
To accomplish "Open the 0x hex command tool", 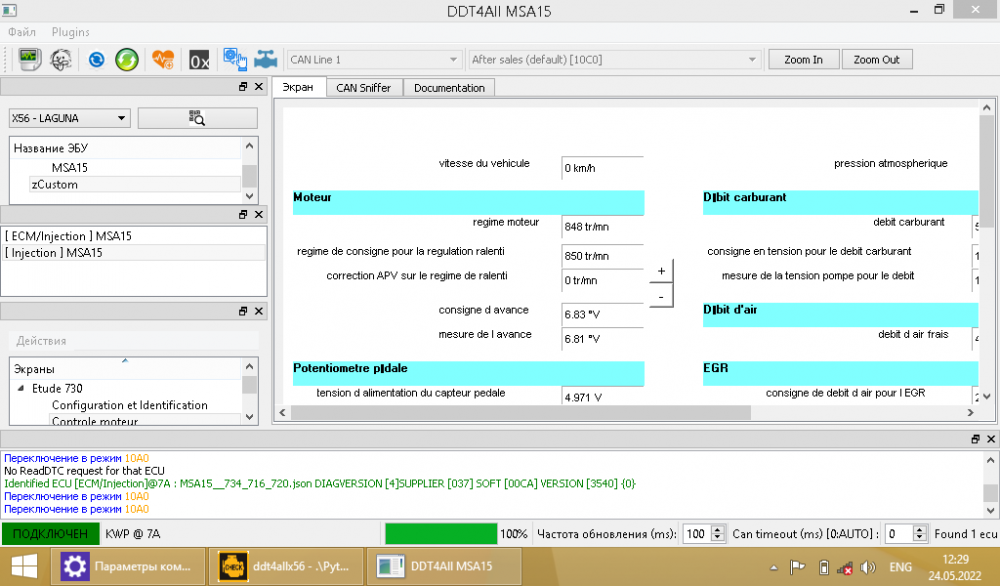I will click(199, 60).
